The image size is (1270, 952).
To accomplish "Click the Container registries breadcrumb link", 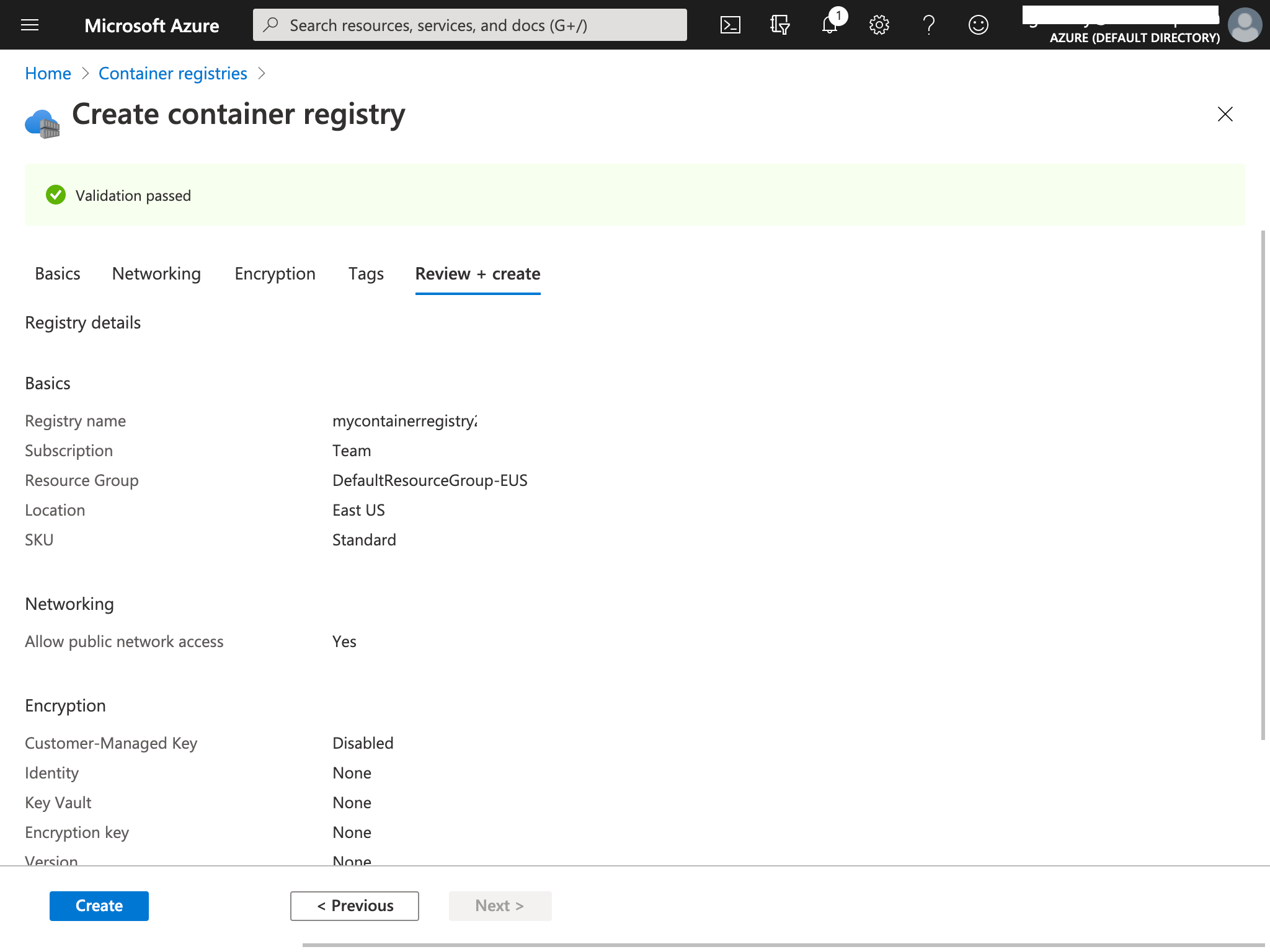I will tap(172, 72).
